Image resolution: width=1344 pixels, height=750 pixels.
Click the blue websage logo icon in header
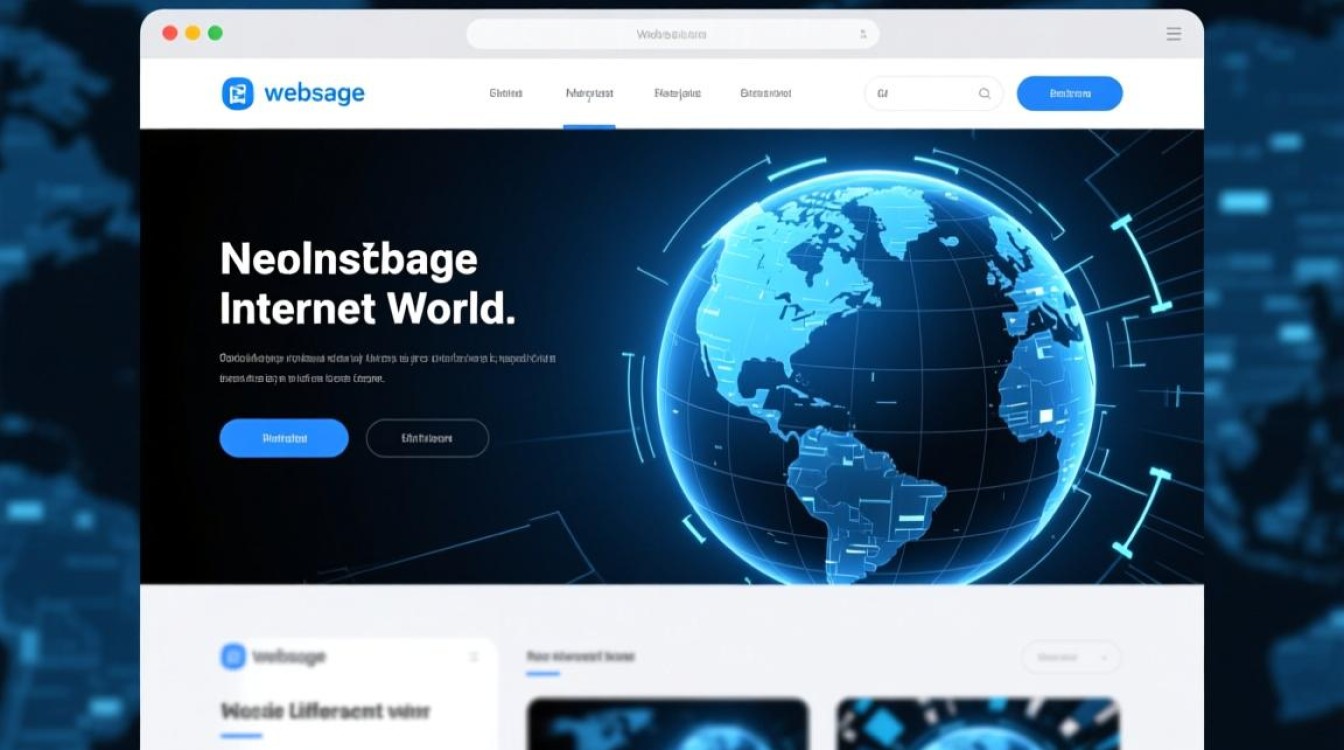click(x=238, y=94)
